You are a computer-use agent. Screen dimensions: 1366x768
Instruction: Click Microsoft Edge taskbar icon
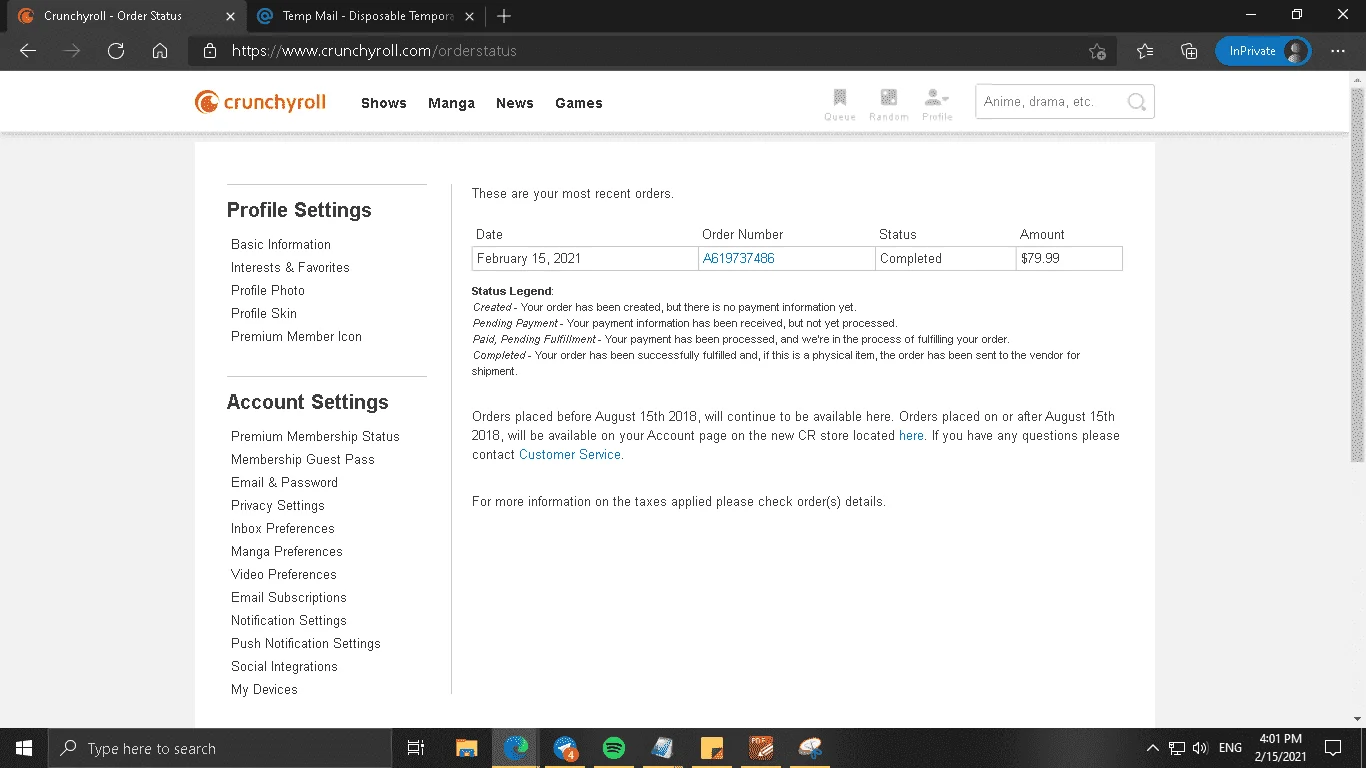coord(516,748)
